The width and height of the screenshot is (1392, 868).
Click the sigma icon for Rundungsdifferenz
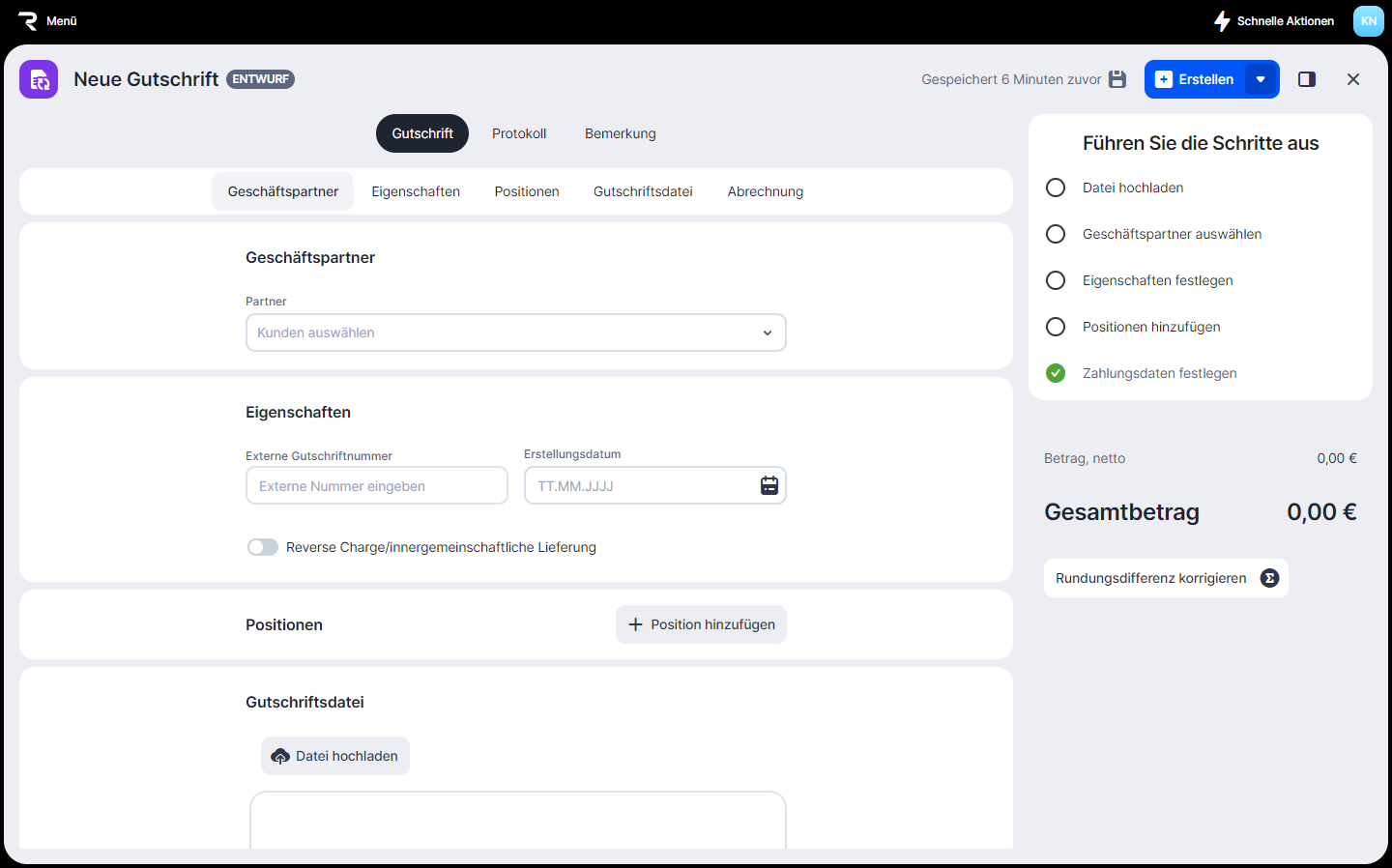(1269, 578)
